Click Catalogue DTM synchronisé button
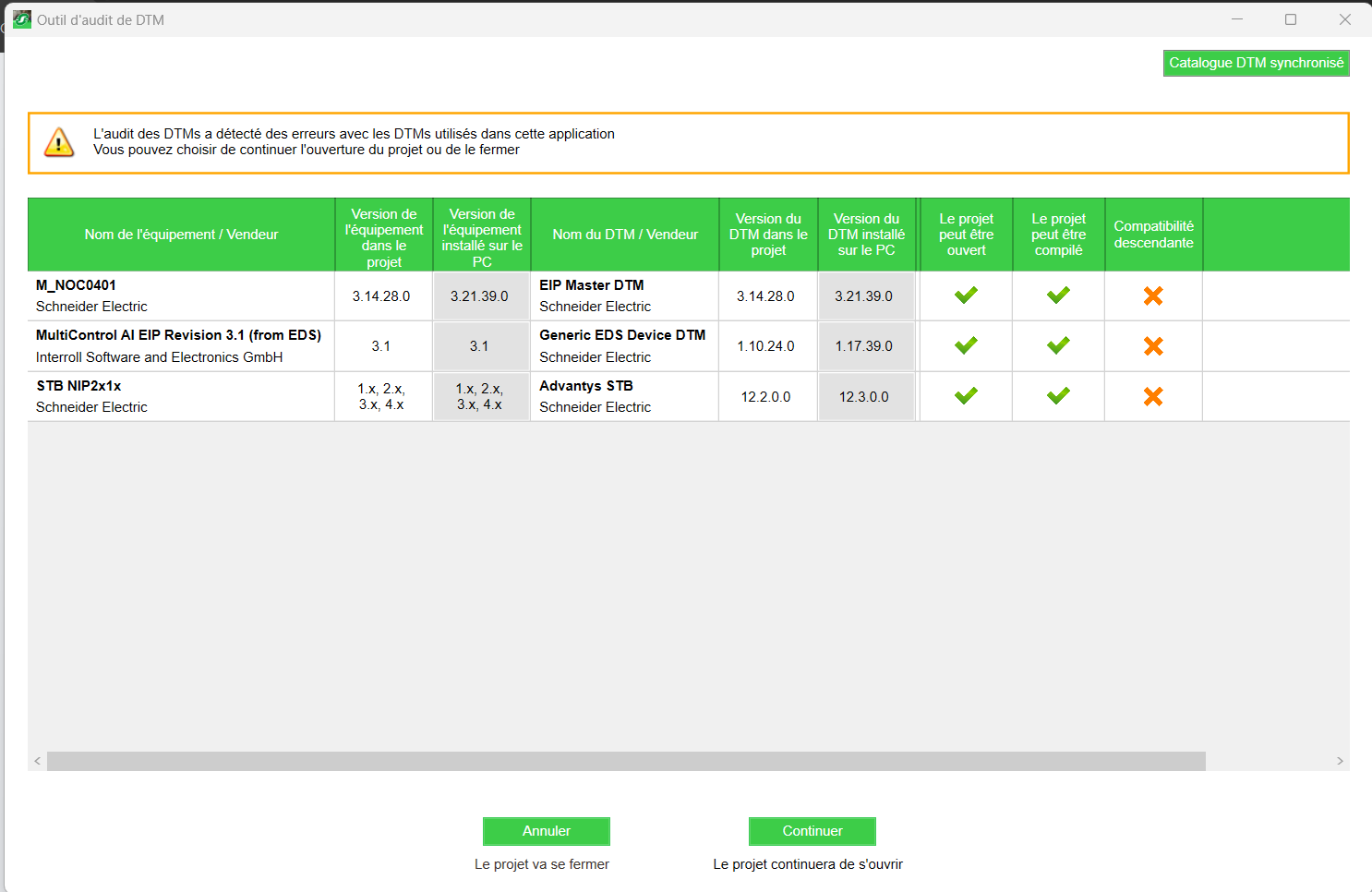The height and width of the screenshot is (892, 1372). pyautogui.click(x=1256, y=63)
